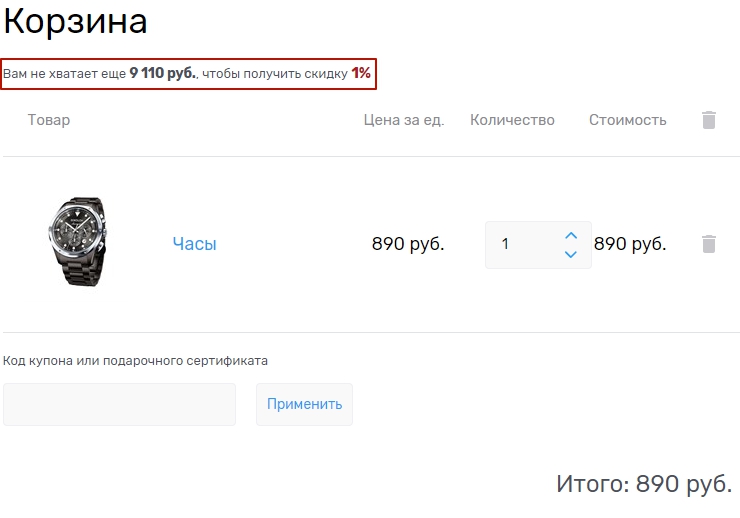
Task: Click the red 1% discount text
Action: coord(361,74)
